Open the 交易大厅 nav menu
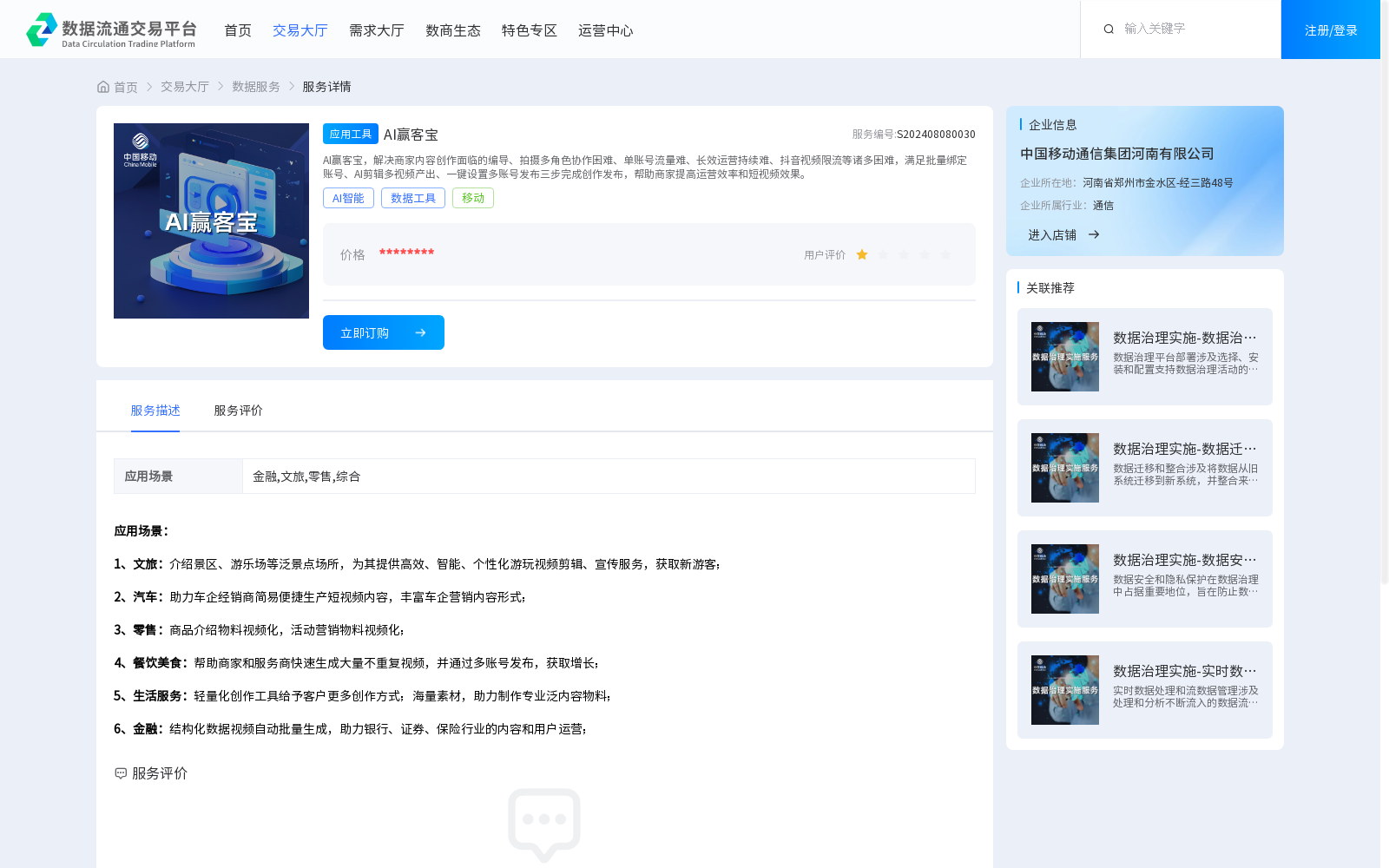 click(x=300, y=30)
